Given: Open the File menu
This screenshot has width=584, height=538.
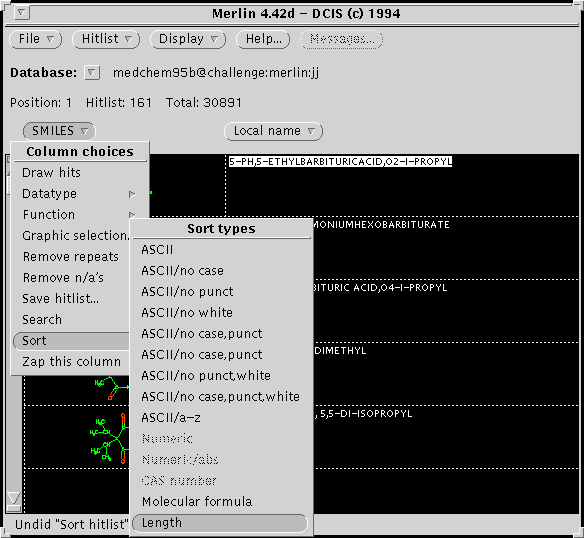Looking at the screenshot, I should [36, 39].
